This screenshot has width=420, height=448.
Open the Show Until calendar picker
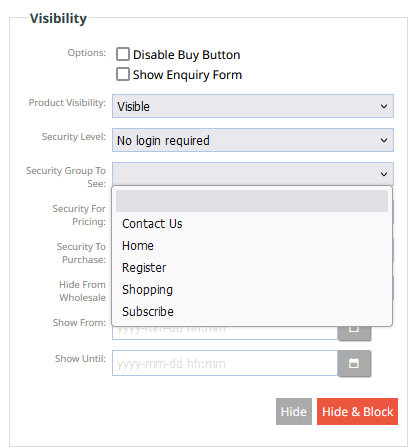[x=354, y=363]
